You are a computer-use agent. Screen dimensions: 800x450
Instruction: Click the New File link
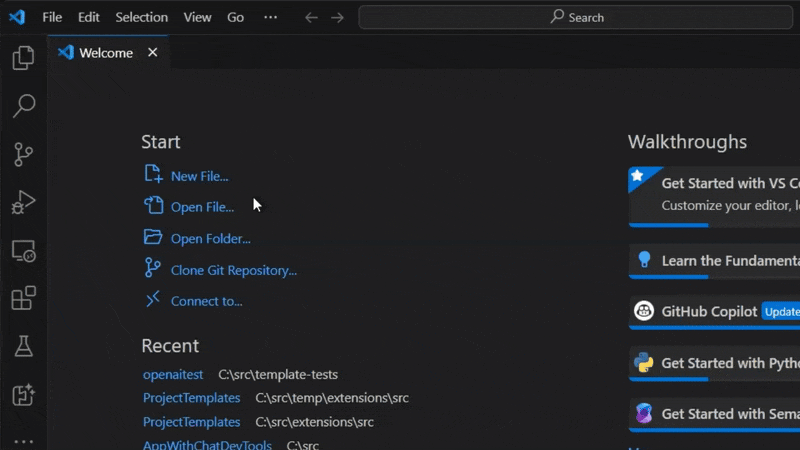[x=199, y=176]
